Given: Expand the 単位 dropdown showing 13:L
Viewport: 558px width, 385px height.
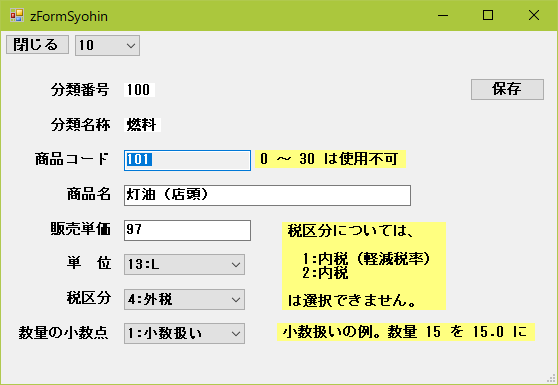Looking at the screenshot, I should point(184,264).
